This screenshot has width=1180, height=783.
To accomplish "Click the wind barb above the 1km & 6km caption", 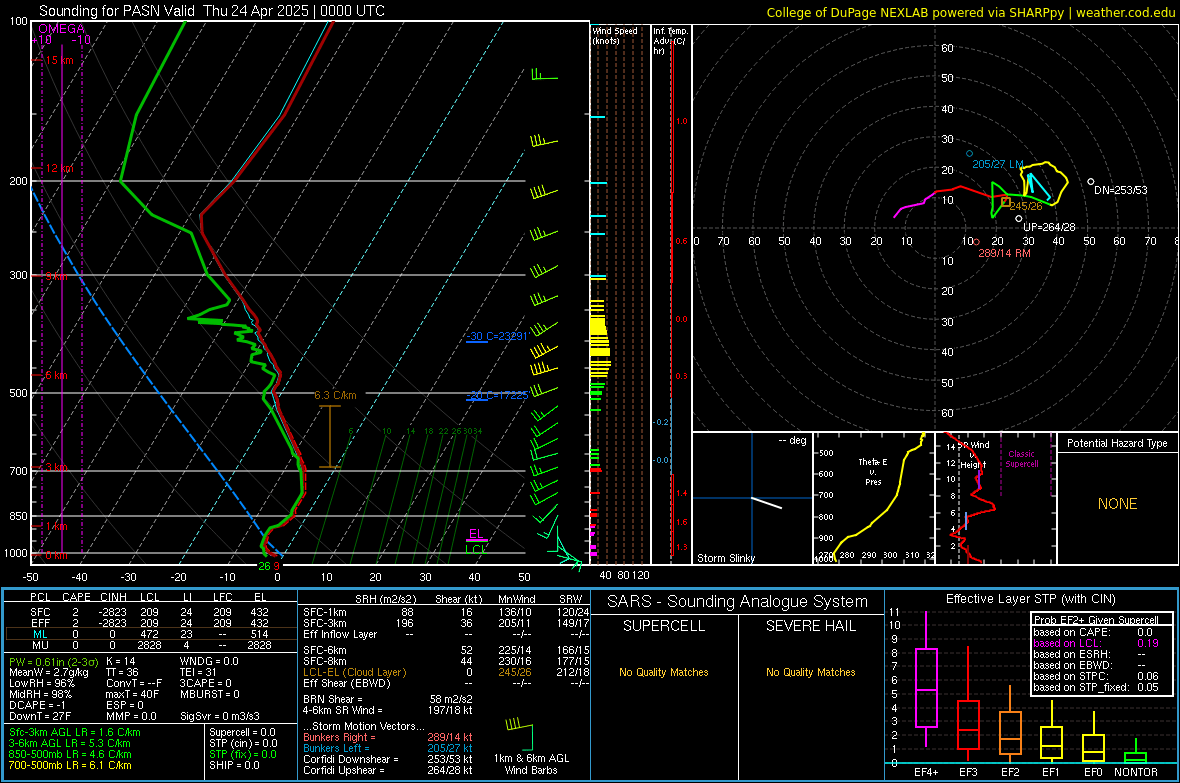I will coord(519,734).
